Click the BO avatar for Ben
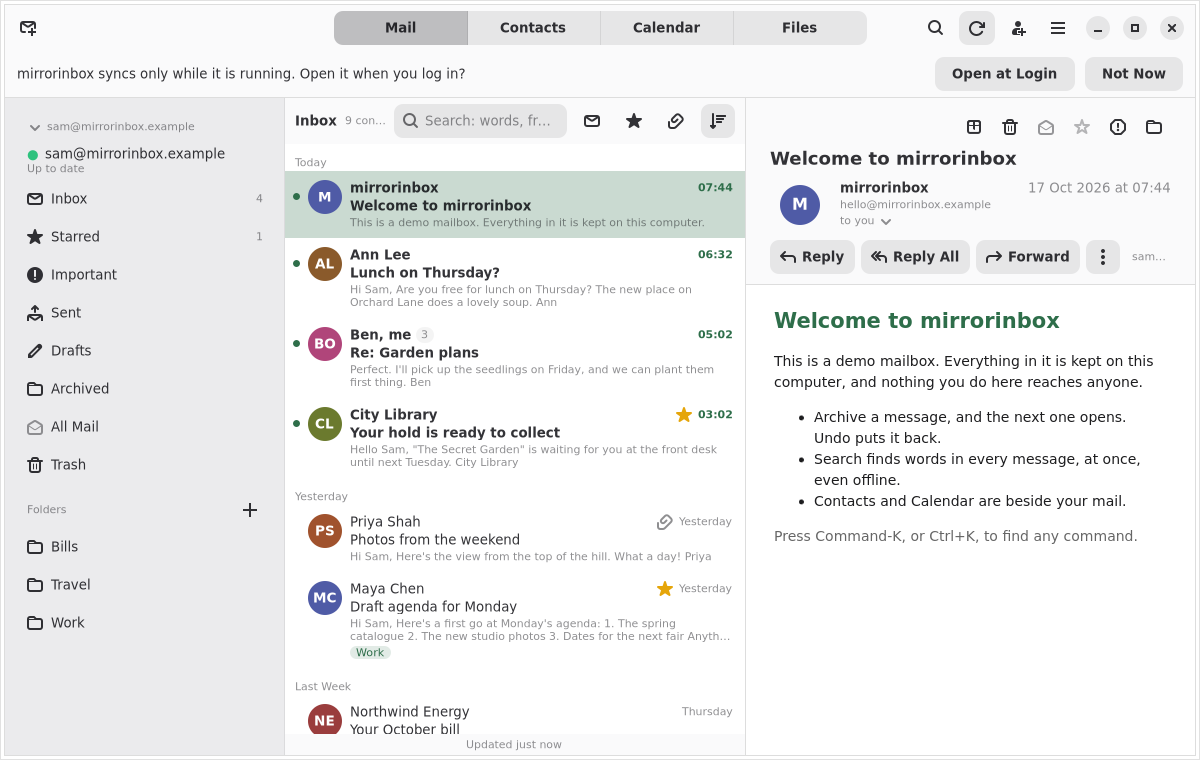The width and height of the screenshot is (1200, 760). click(x=325, y=344)
